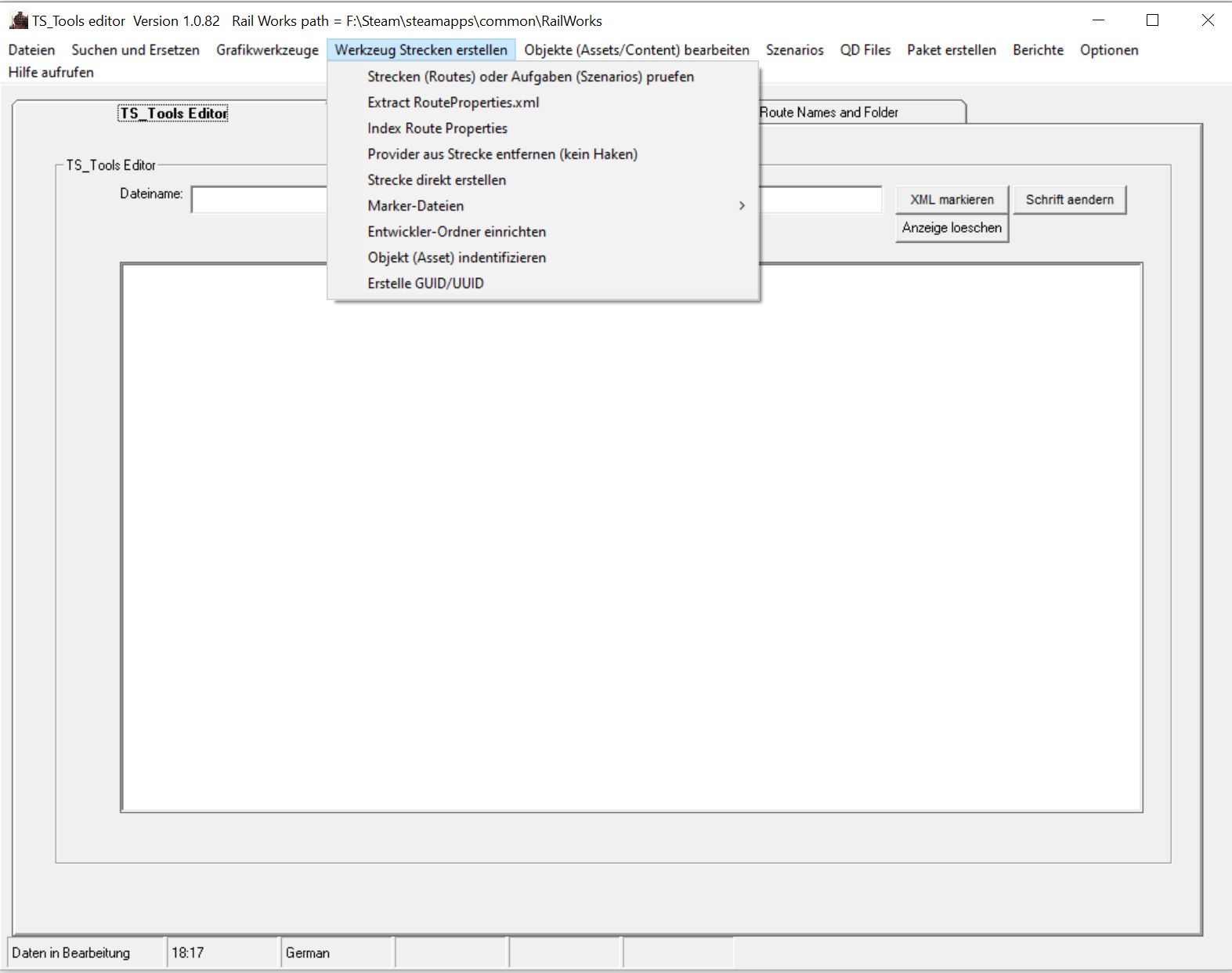Open Suchen und Ersetzen menu
Viewport: 1232px width, 973px height.
[x=135, y=50]
